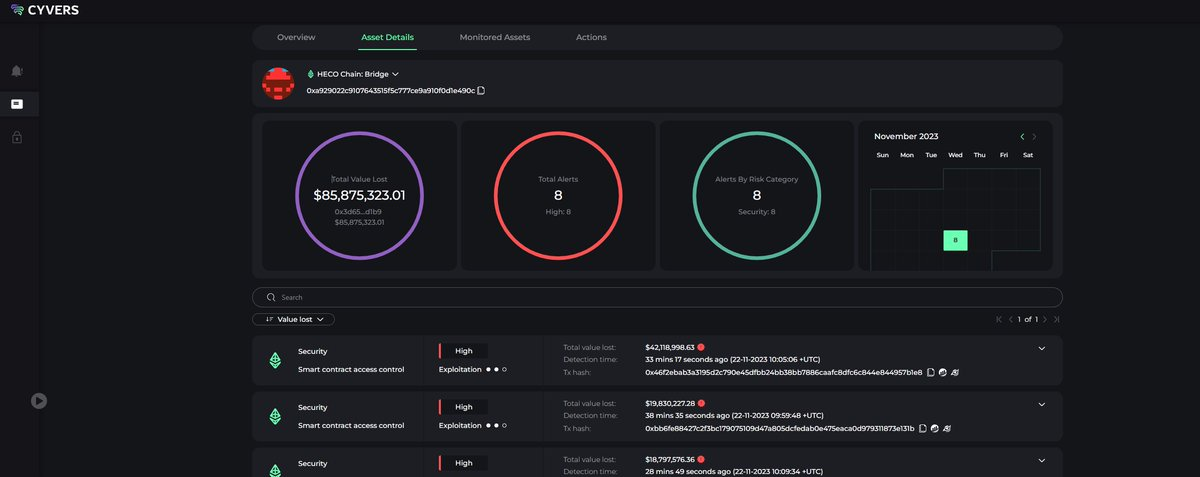This screenshot has height=477, width=1200.
Task: Expand the $42,118,998.63 alert row
Action: [1041, 348]
